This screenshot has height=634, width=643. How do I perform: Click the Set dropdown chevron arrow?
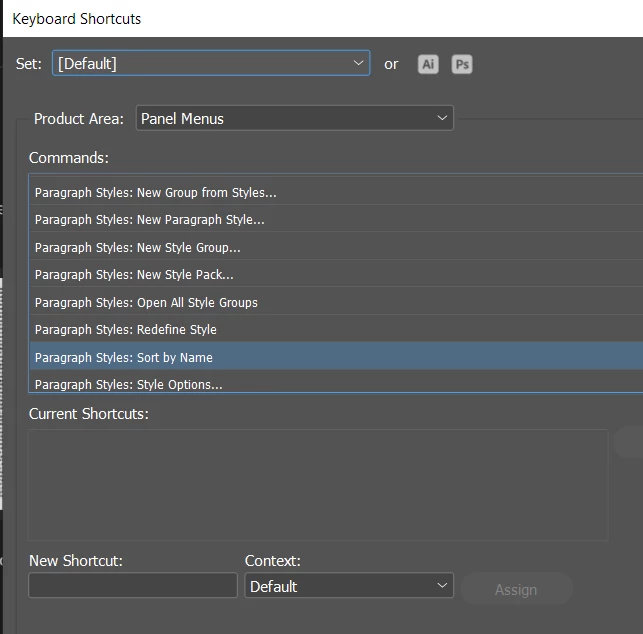[359, 63]
